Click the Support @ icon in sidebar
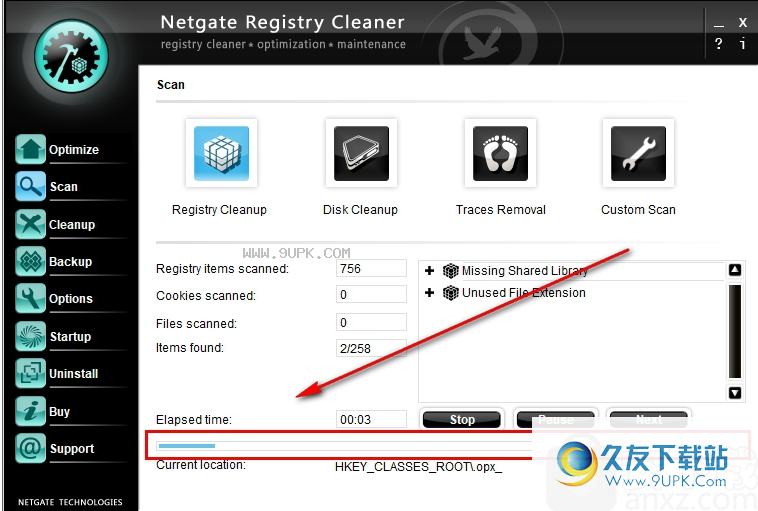The width and height of the screenshot is (758, 511). click(x=30, y=448)
